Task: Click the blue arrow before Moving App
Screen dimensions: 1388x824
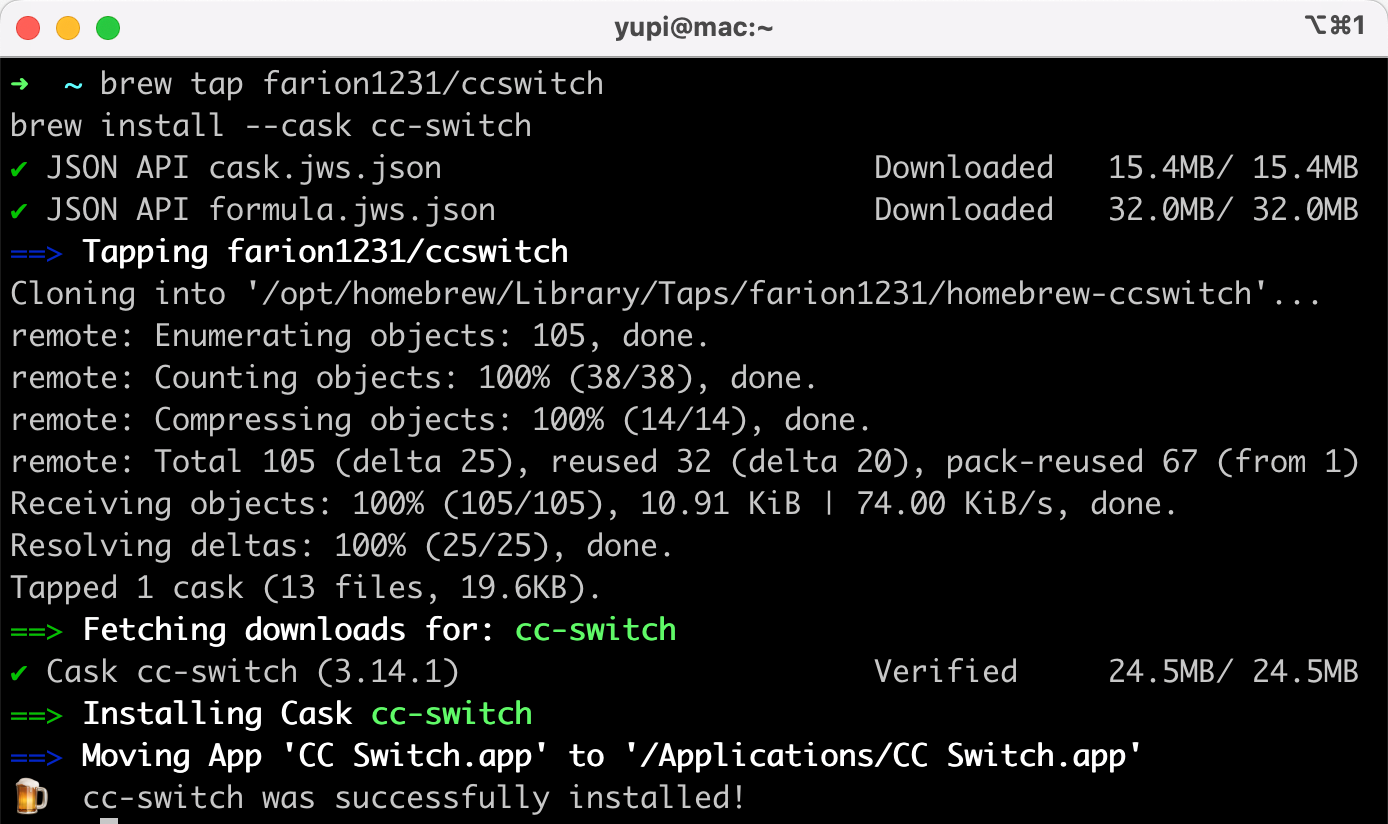Action: [x=36, y=756]
